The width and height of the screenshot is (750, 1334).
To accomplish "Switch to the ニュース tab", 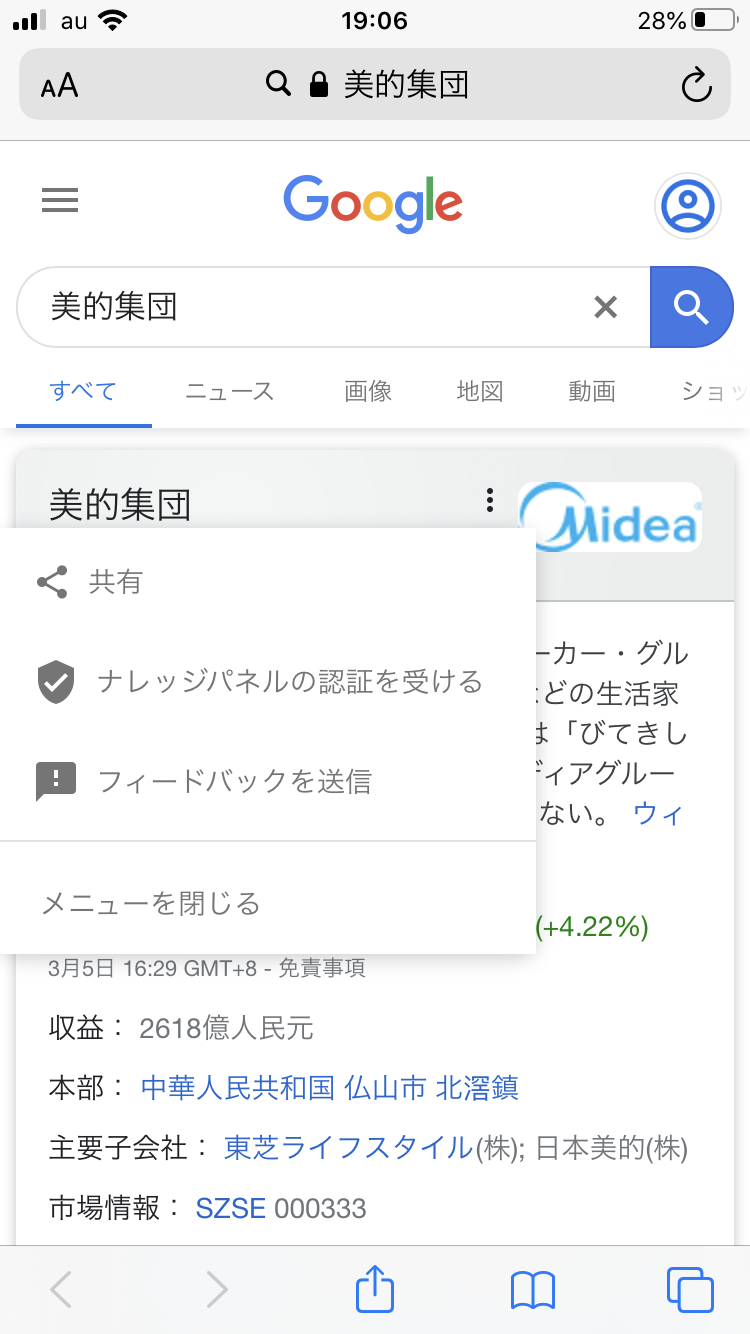I will pyautogui.click(x=229, y=391).
